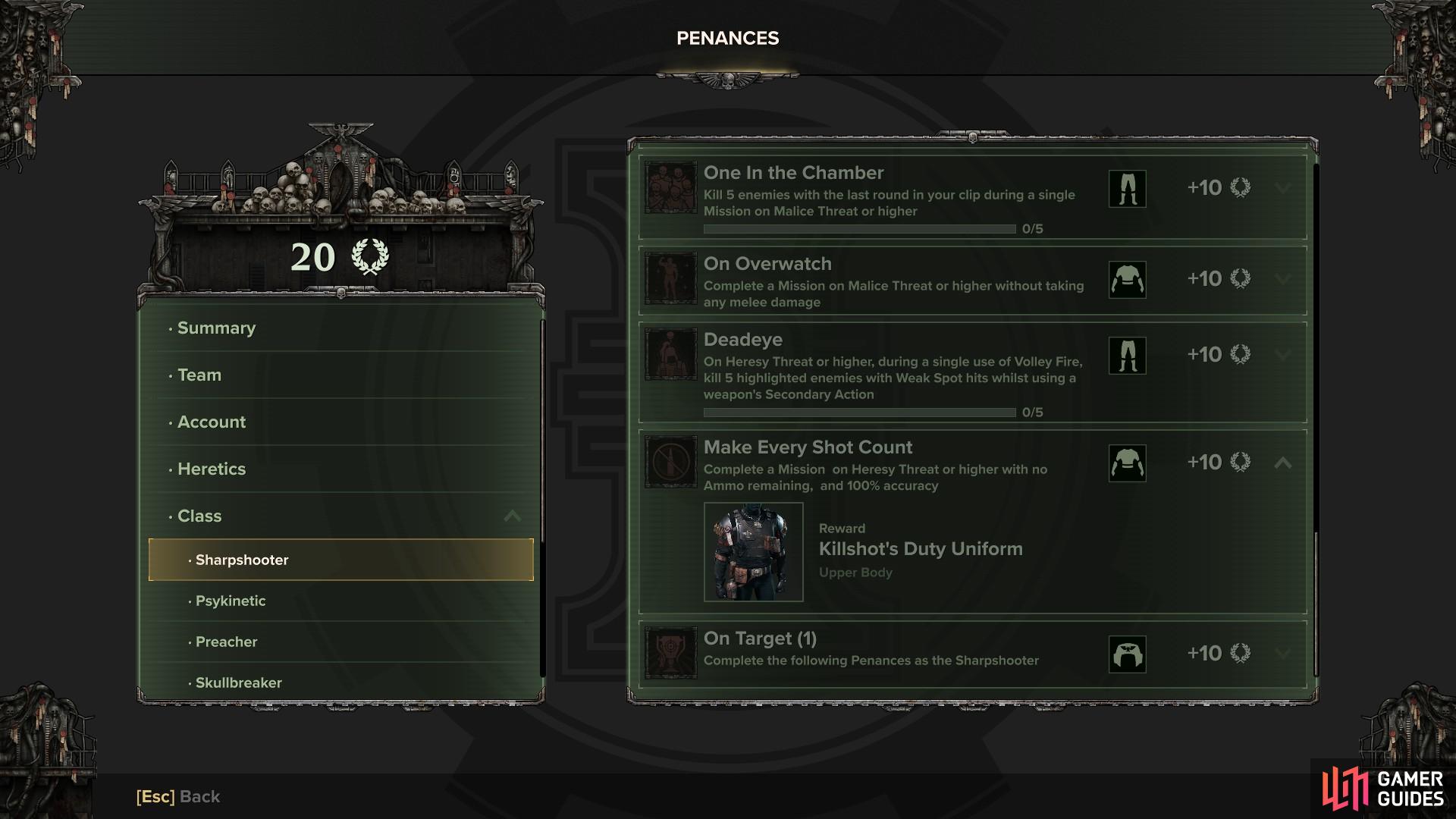Image resolution: width=1456 pixels, height=819 pixels.
Task: Click the upper body icon for Make Every Shot Count
Action: click(1128, 463)
